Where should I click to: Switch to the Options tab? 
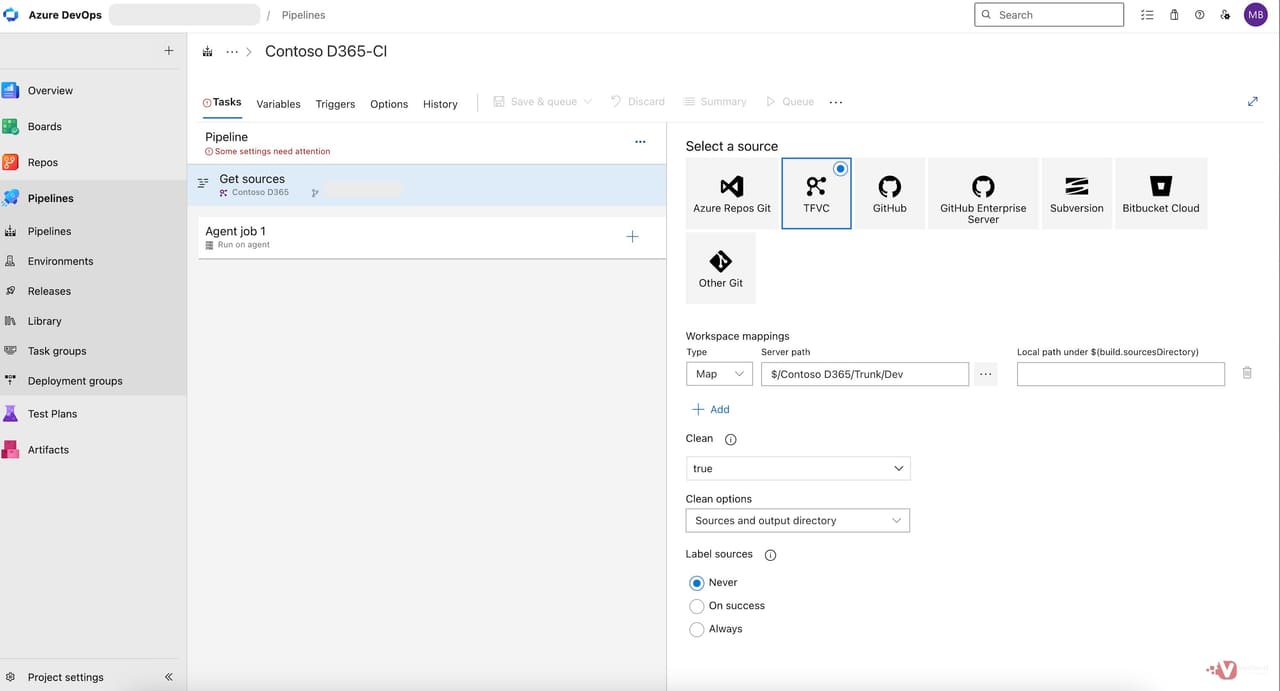(x=389, y=104)
